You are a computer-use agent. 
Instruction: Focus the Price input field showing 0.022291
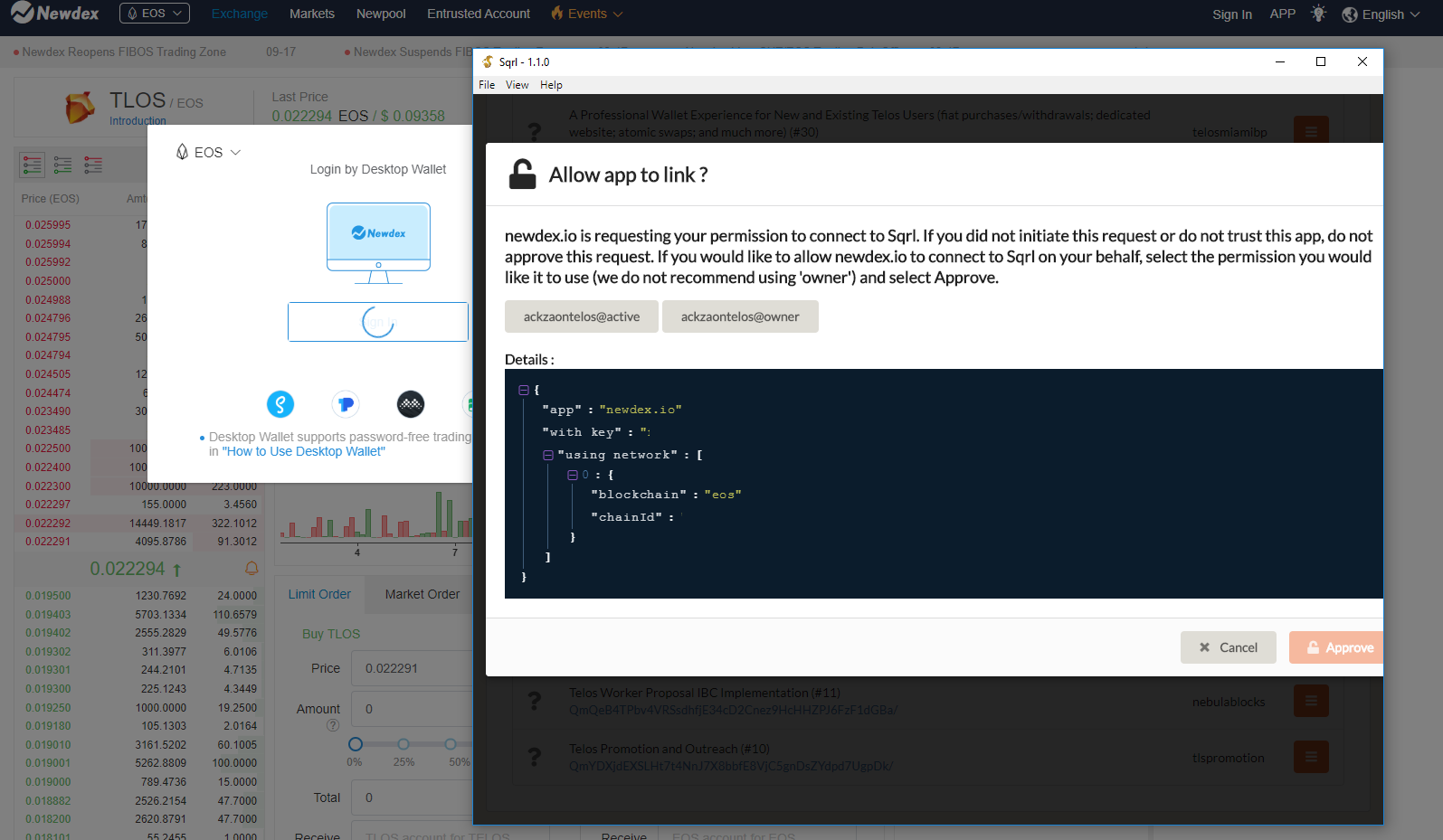point(413,668)
